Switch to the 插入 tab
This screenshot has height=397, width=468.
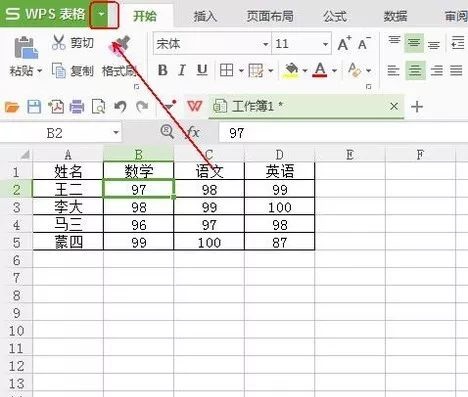205,16
